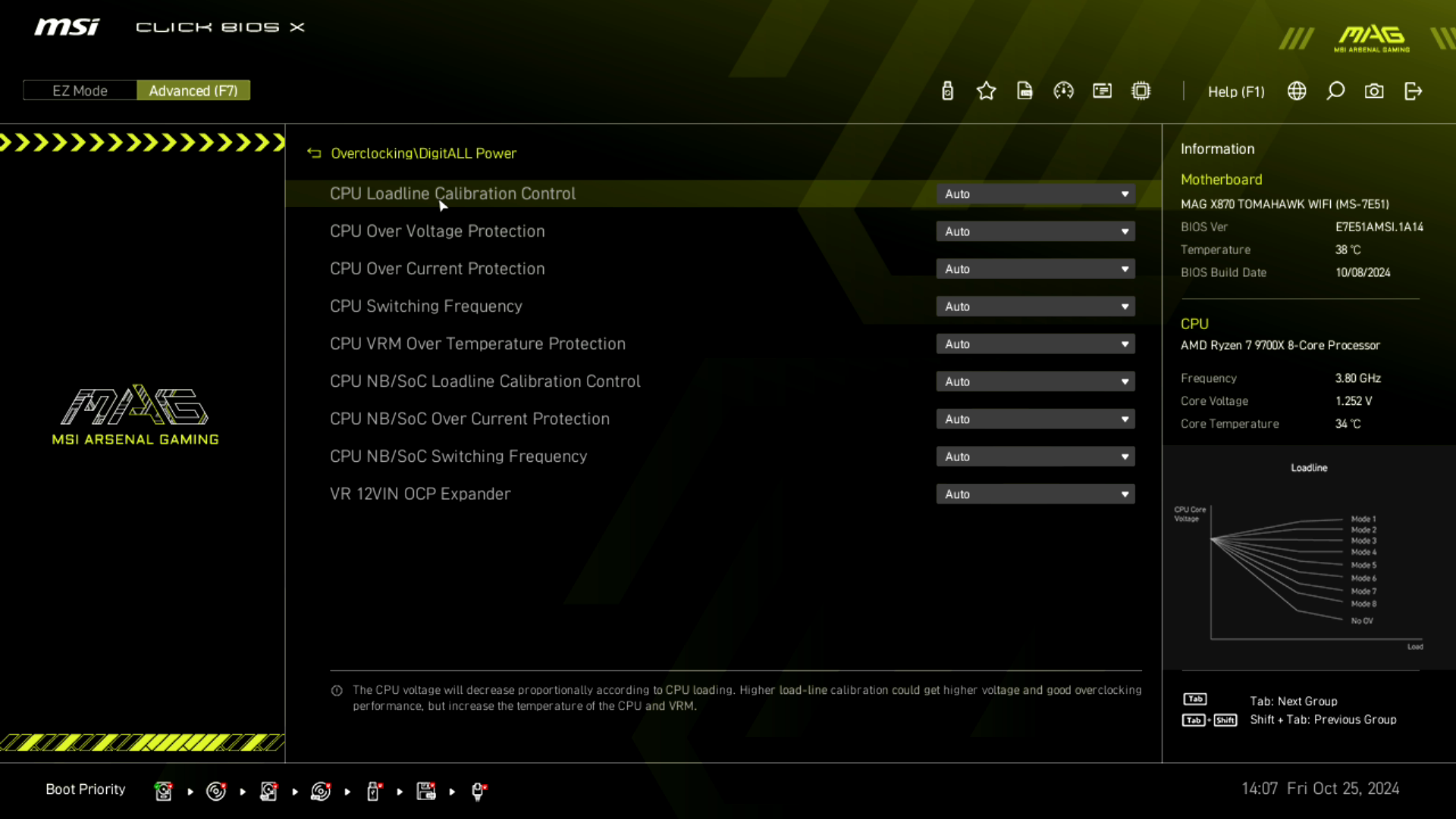Viewport: 1456px width, 819px height.
Task: Expand CPU Switching Frequency dropdown
Action: point(1035,306)
